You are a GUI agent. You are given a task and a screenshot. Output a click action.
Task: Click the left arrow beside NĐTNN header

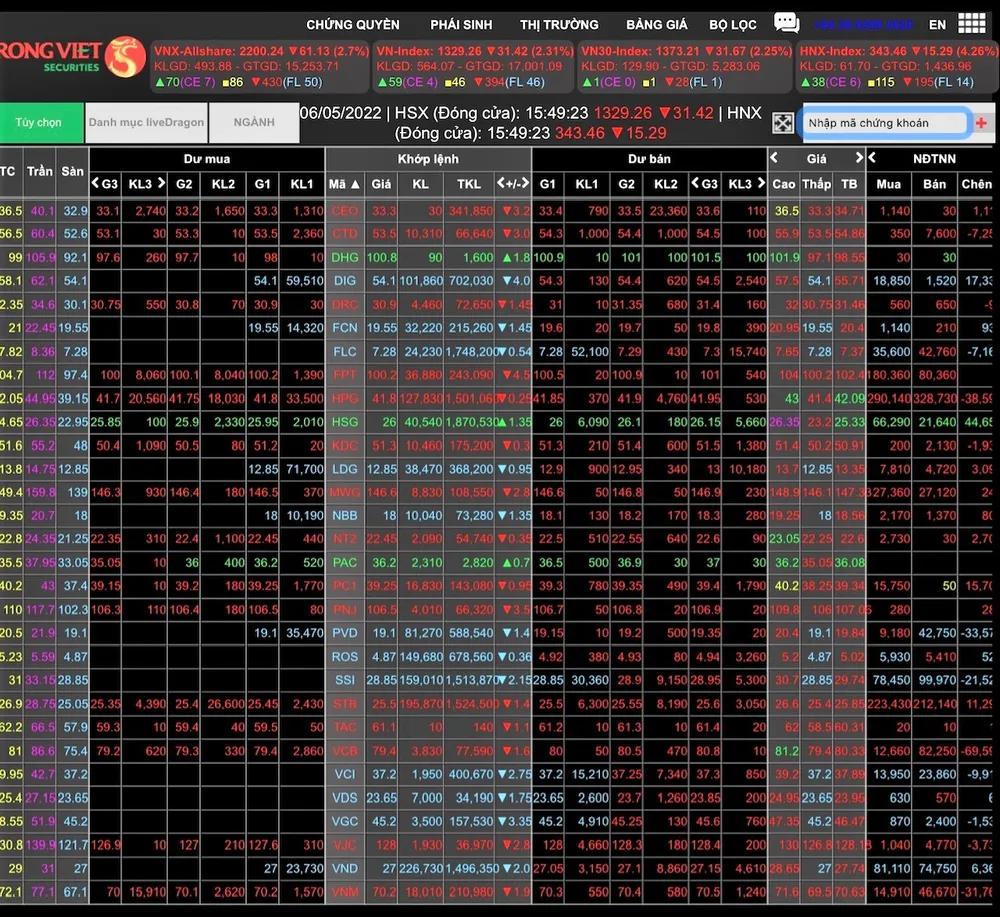pyautogui.click(x=872, y=158)
